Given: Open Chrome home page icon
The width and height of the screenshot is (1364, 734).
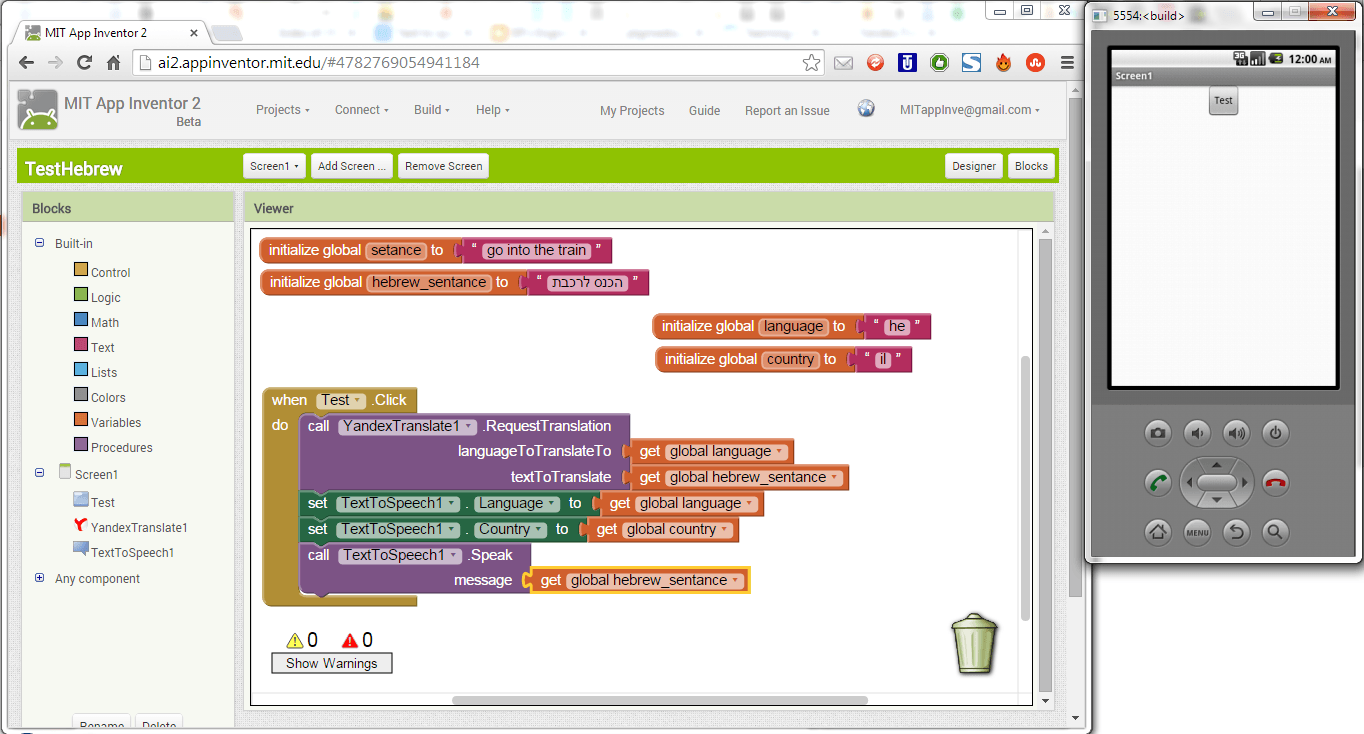Looking at the screenshot, I should coord(114,62).
